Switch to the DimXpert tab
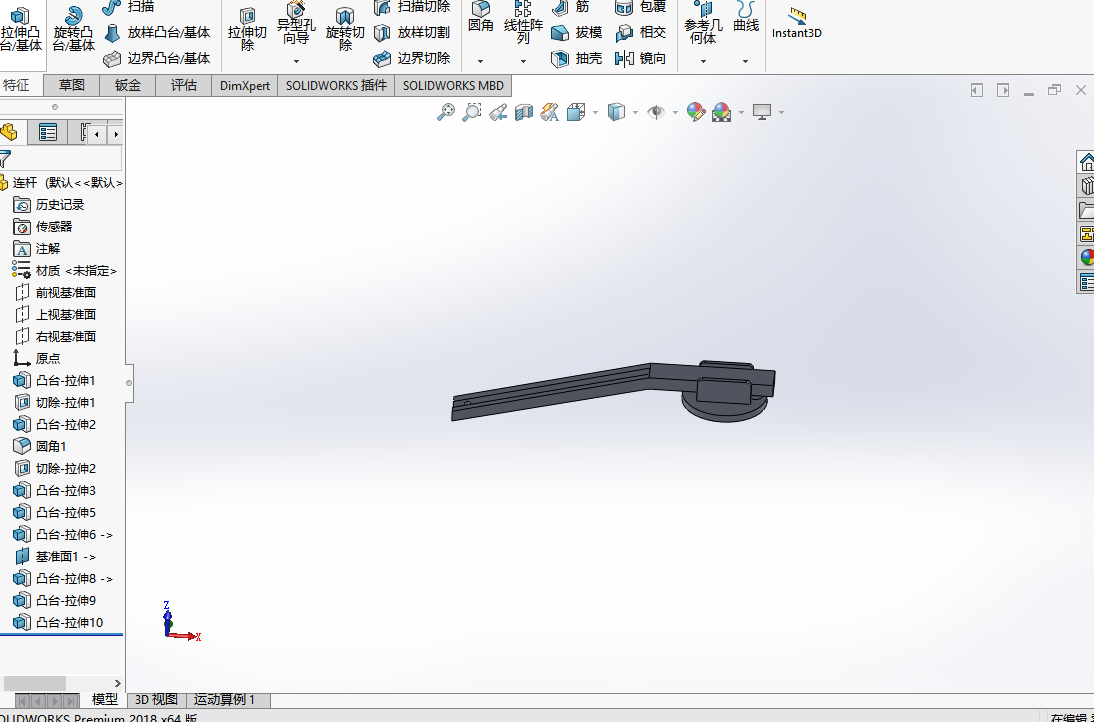Viewport: 1094px width, 722px height. (245, 86)
